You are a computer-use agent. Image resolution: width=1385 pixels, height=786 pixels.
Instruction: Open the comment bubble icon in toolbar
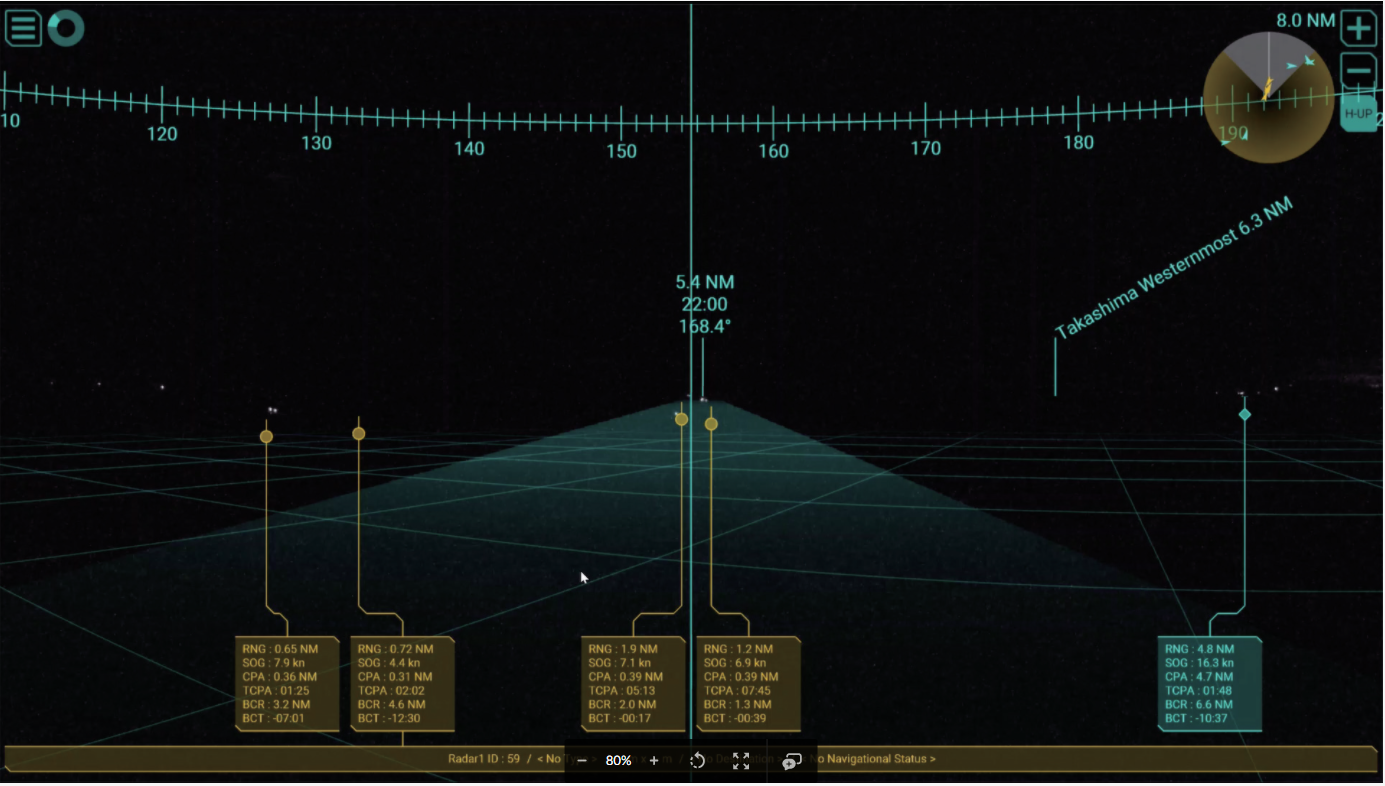click(791, 761)
